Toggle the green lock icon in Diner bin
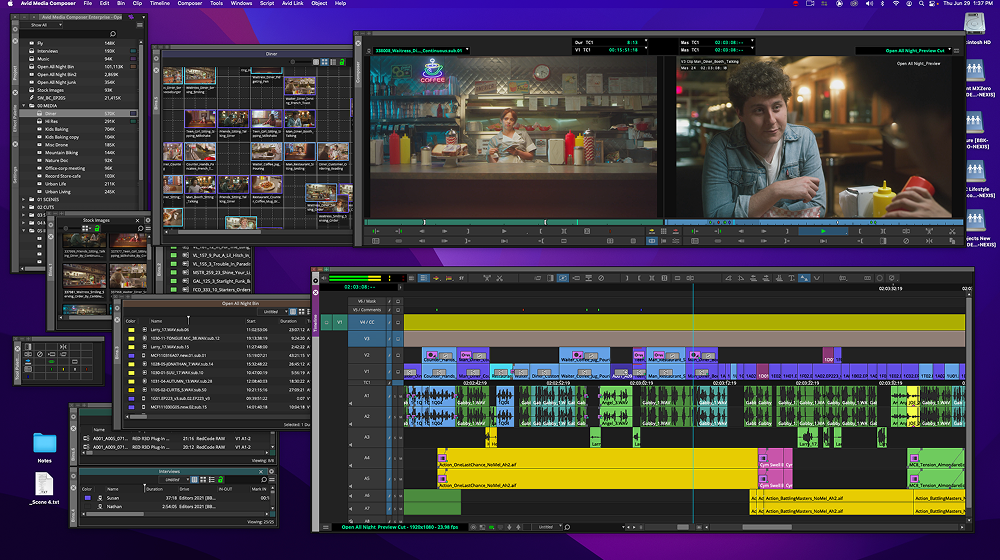The width and height of the screenshot is (1000, 560). click(x=342, y=62)
